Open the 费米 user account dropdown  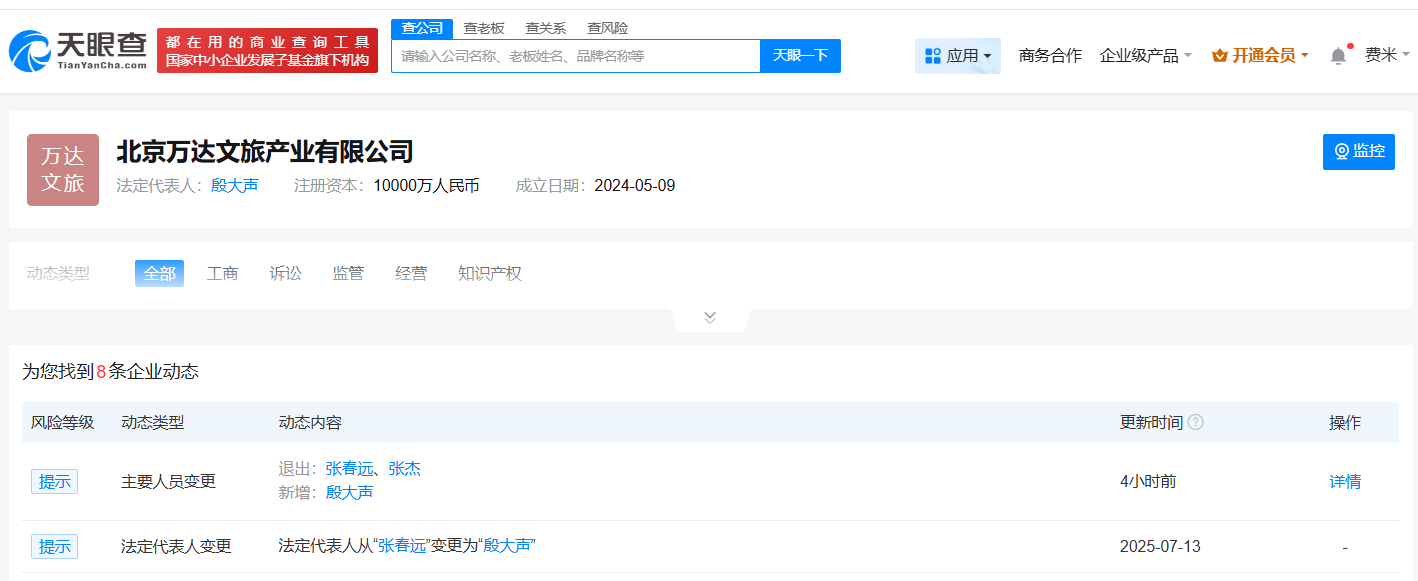pos(1387,56)
